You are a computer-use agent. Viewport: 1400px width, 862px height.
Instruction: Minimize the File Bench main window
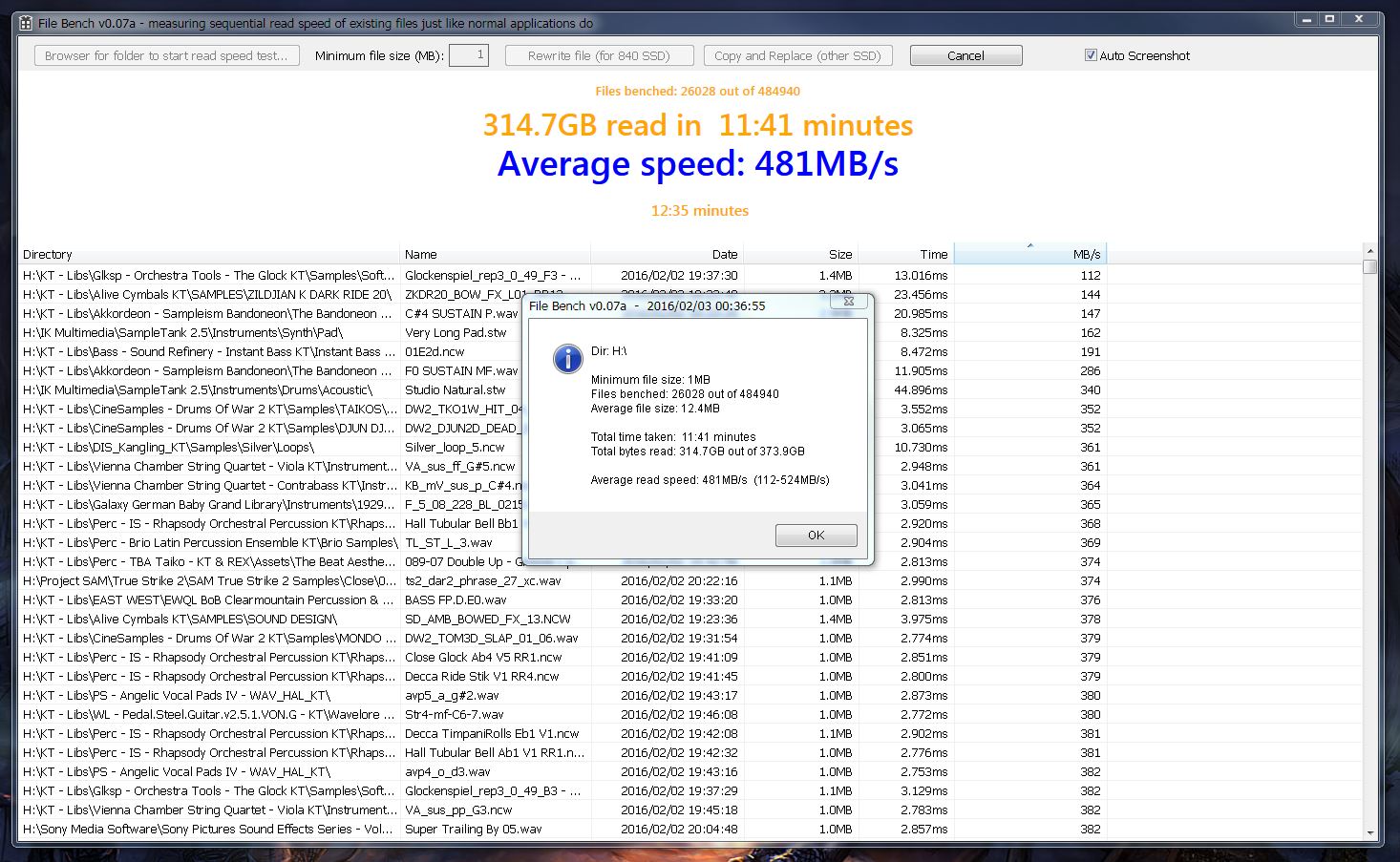pos(1306,19)
